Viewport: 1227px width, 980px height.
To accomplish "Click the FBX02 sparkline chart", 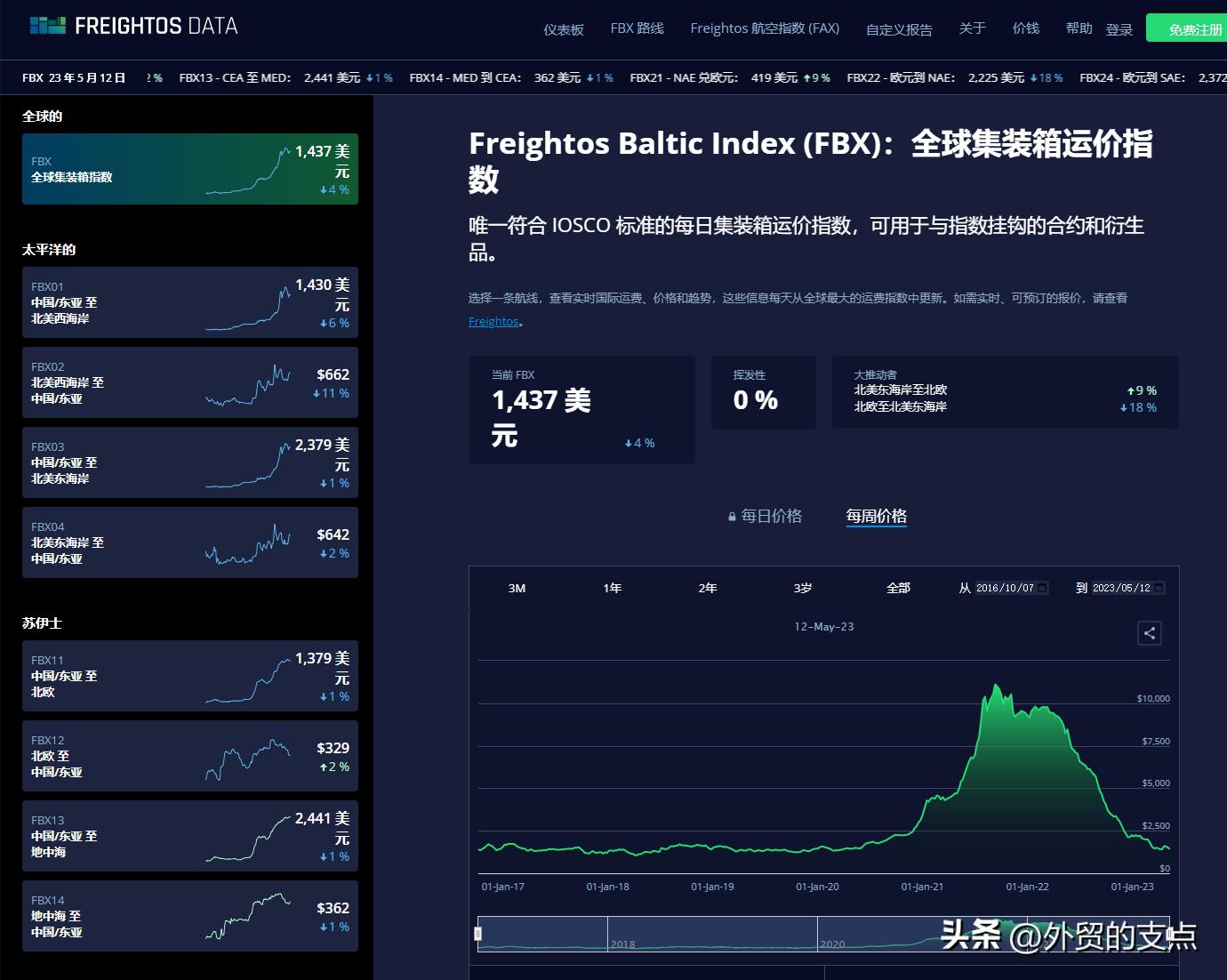I will coord(247,385).
